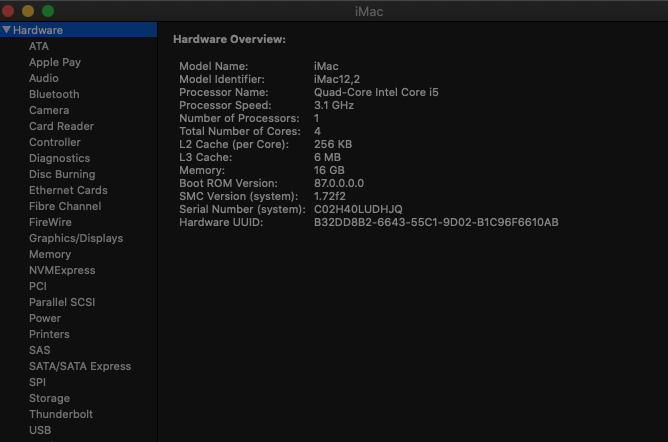Click the SMC Version value 1.72f2
Viewport: 668px width, 442px height.
pyautogui.click(x=329, y=196)
